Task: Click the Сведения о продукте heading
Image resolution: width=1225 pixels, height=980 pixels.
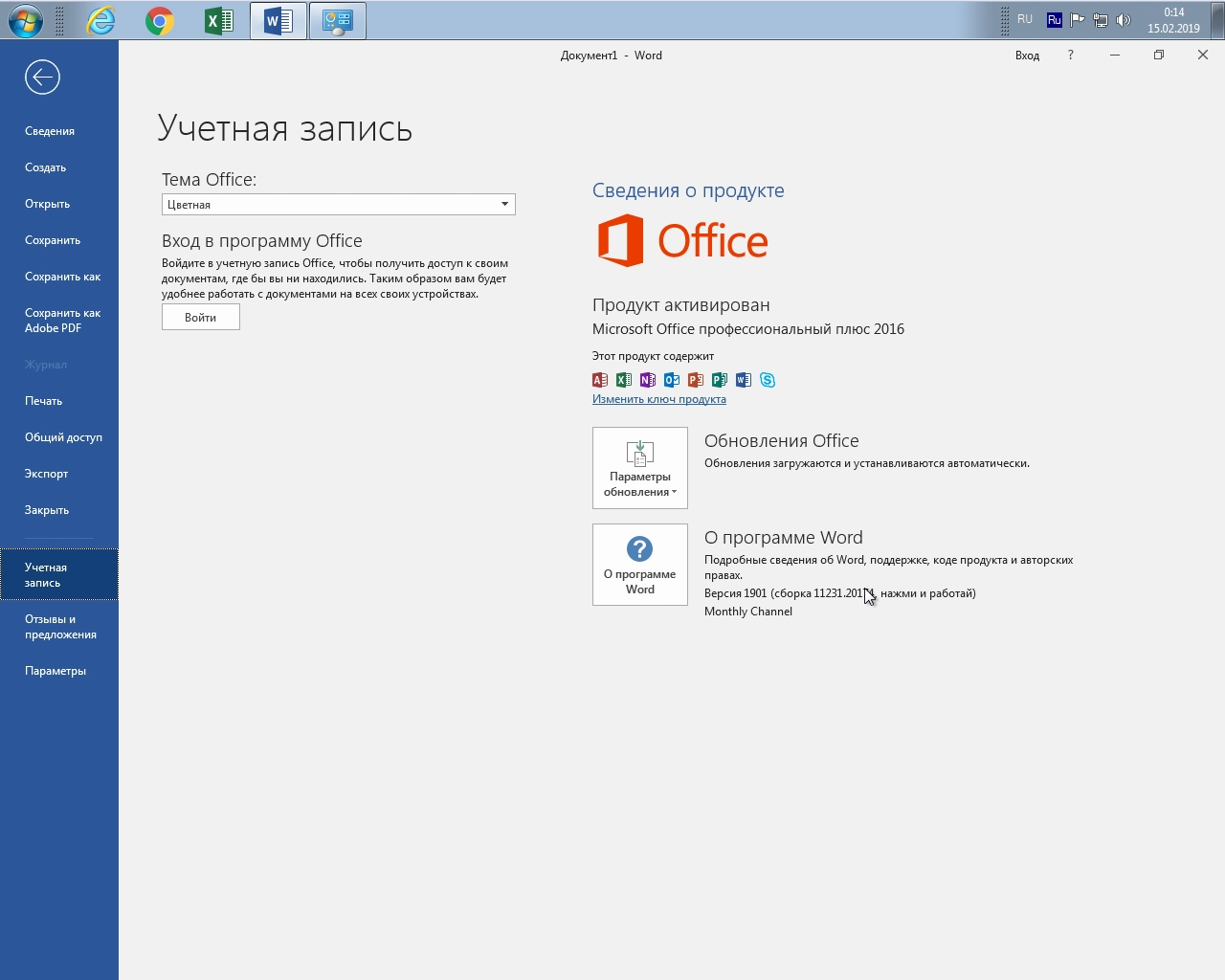Action: 688,190
